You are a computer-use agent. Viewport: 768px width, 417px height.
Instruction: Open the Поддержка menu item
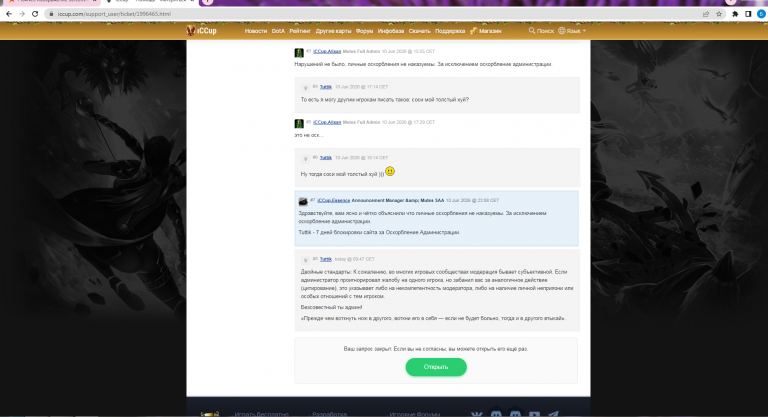point(450,31)
